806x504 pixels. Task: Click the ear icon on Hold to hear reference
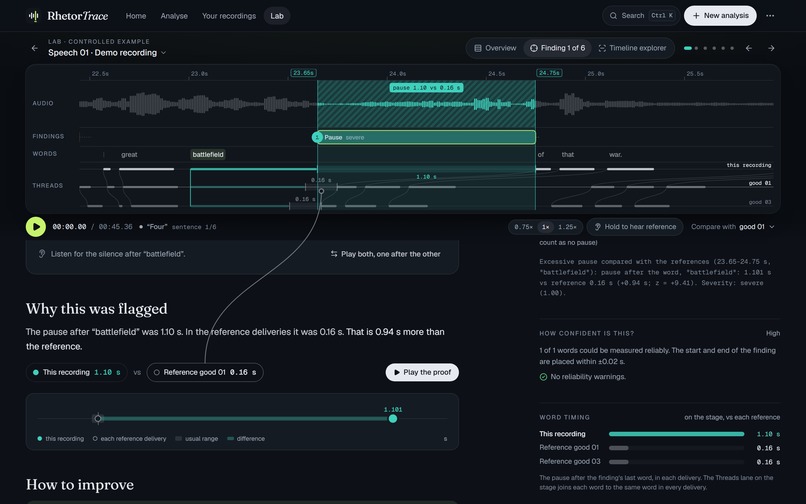597,227
